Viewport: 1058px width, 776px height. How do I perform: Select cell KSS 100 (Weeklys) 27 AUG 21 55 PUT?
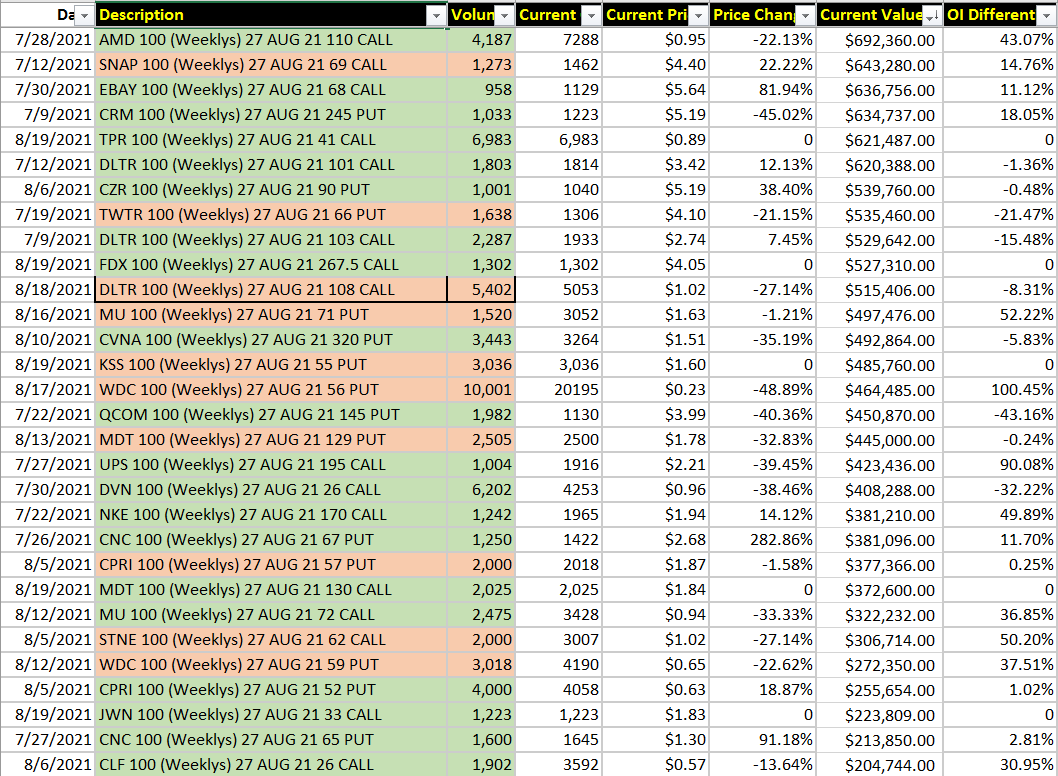(x=271, y=364)
